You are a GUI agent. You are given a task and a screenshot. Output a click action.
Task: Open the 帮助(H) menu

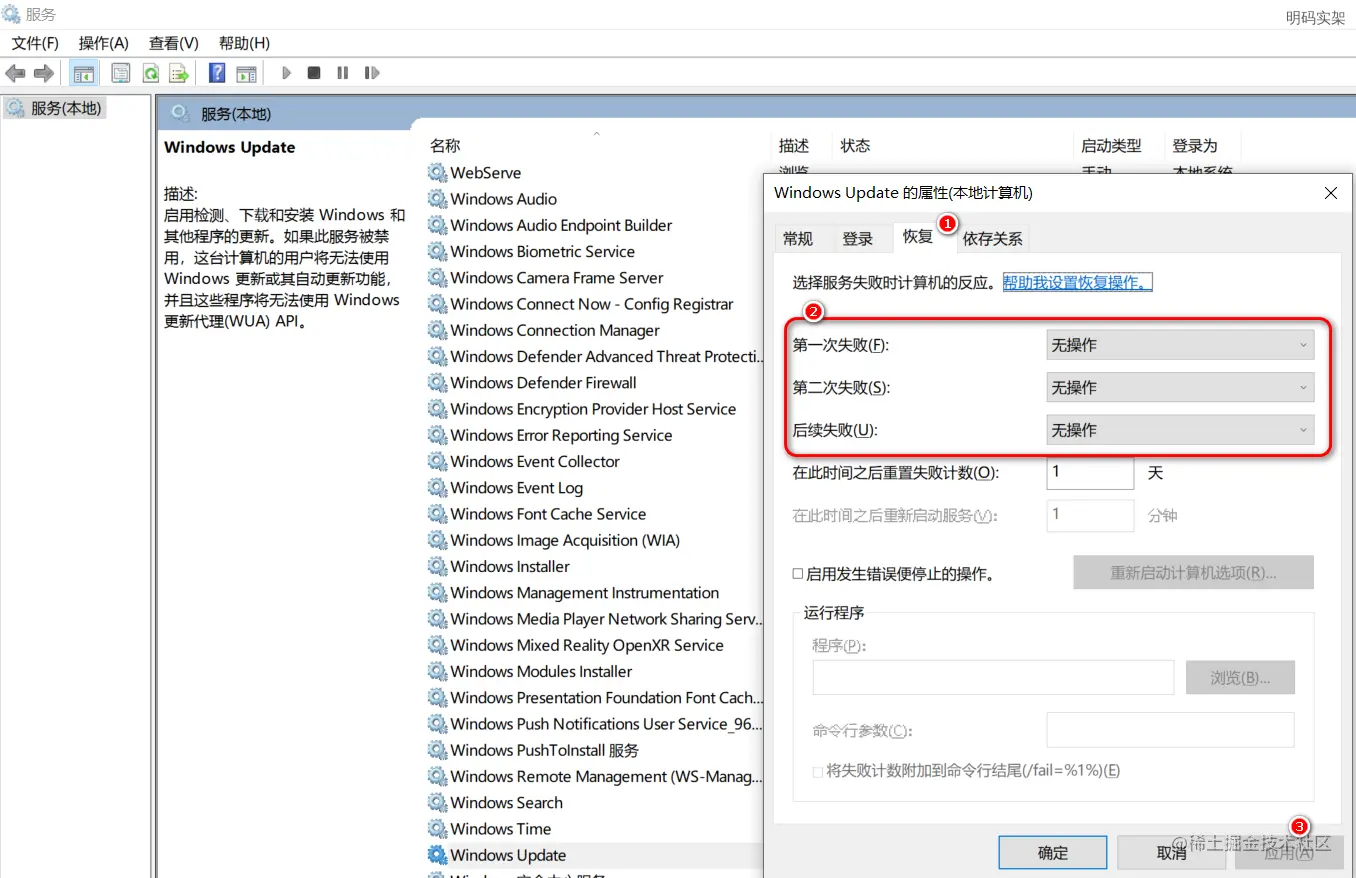click(244, 43)
